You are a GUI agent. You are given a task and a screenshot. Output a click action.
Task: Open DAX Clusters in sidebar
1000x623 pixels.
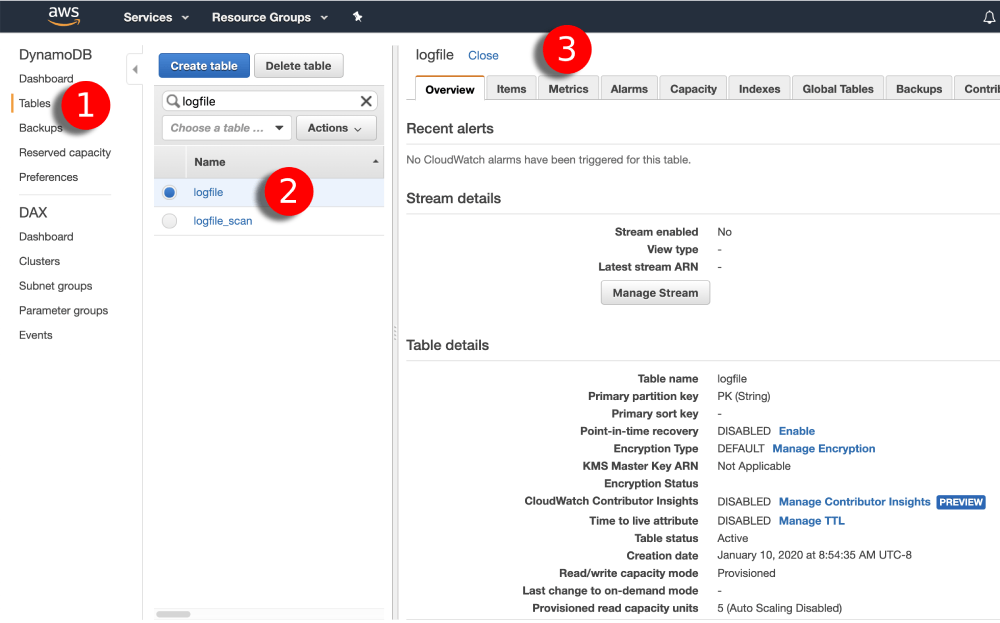[40, 261]
